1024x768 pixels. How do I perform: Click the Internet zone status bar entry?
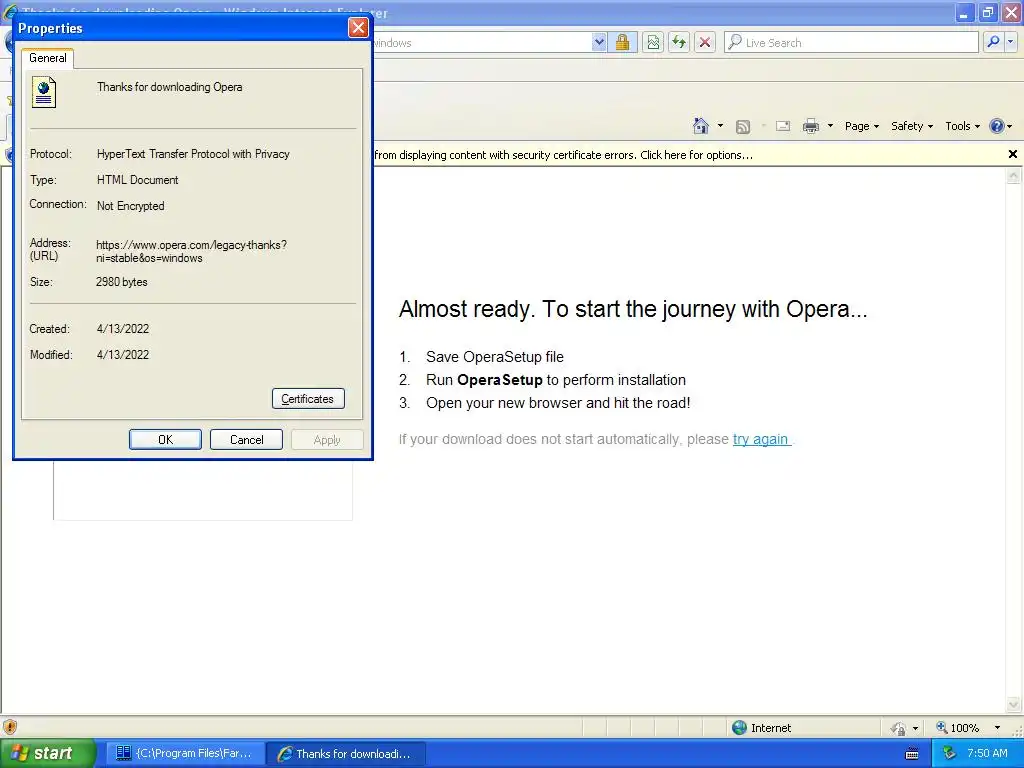click(762, 728)
